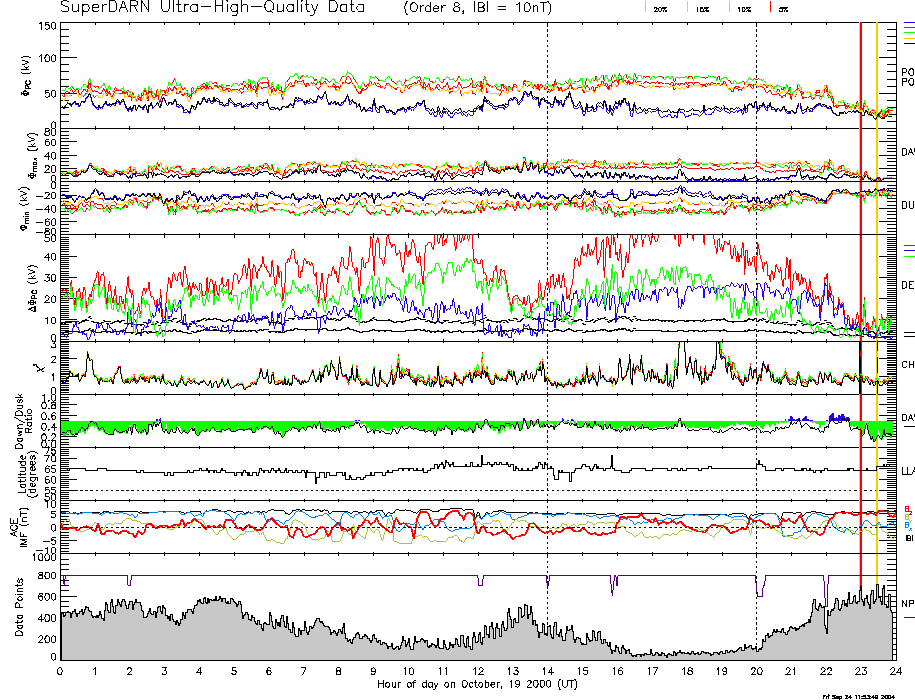Screen dimensions: 915x700
Task: Click the Data Points y-axis label
Action: pos(20,617)
